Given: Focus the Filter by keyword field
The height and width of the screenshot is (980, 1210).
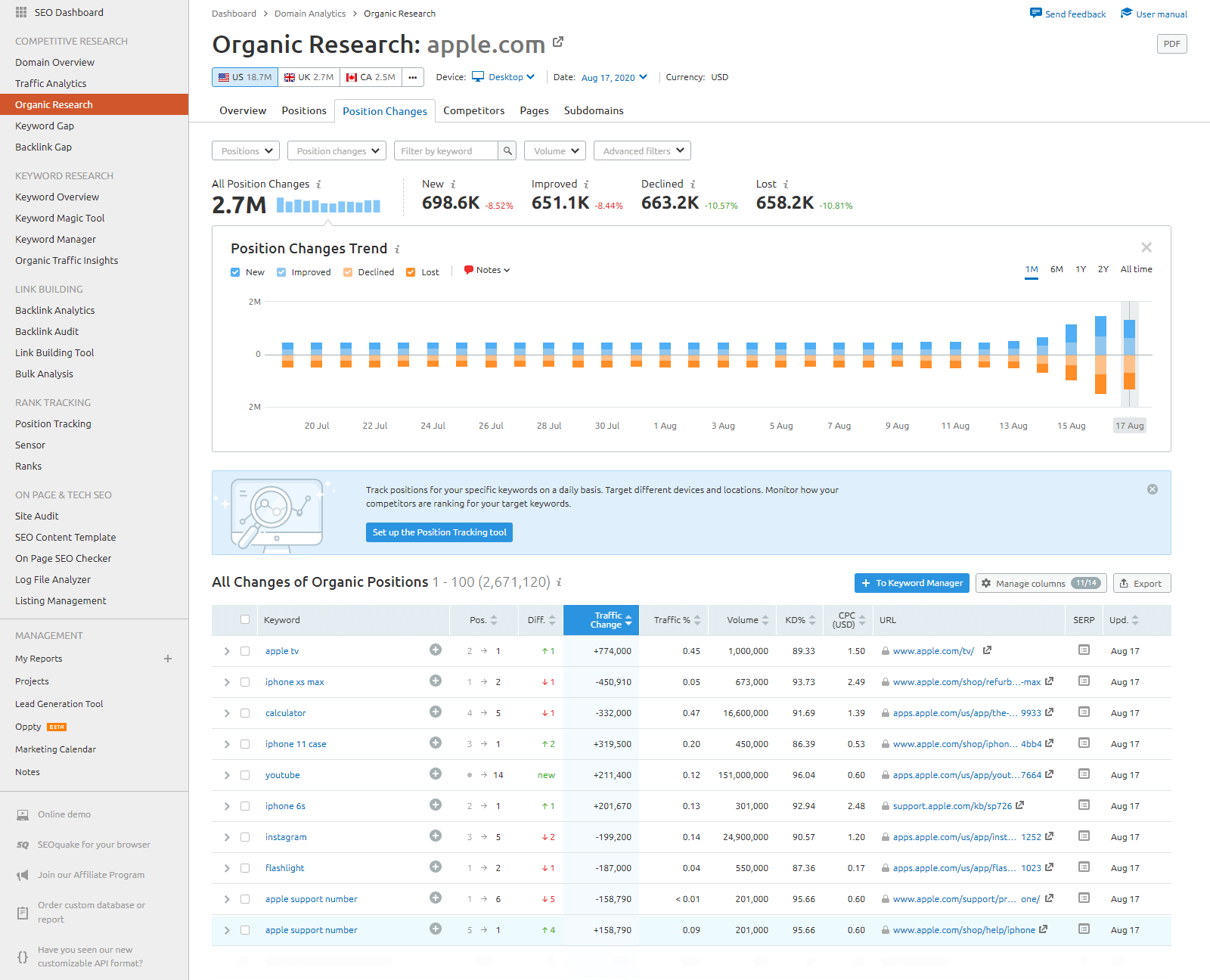Looking at the screenshot, I should coord(446,150).
